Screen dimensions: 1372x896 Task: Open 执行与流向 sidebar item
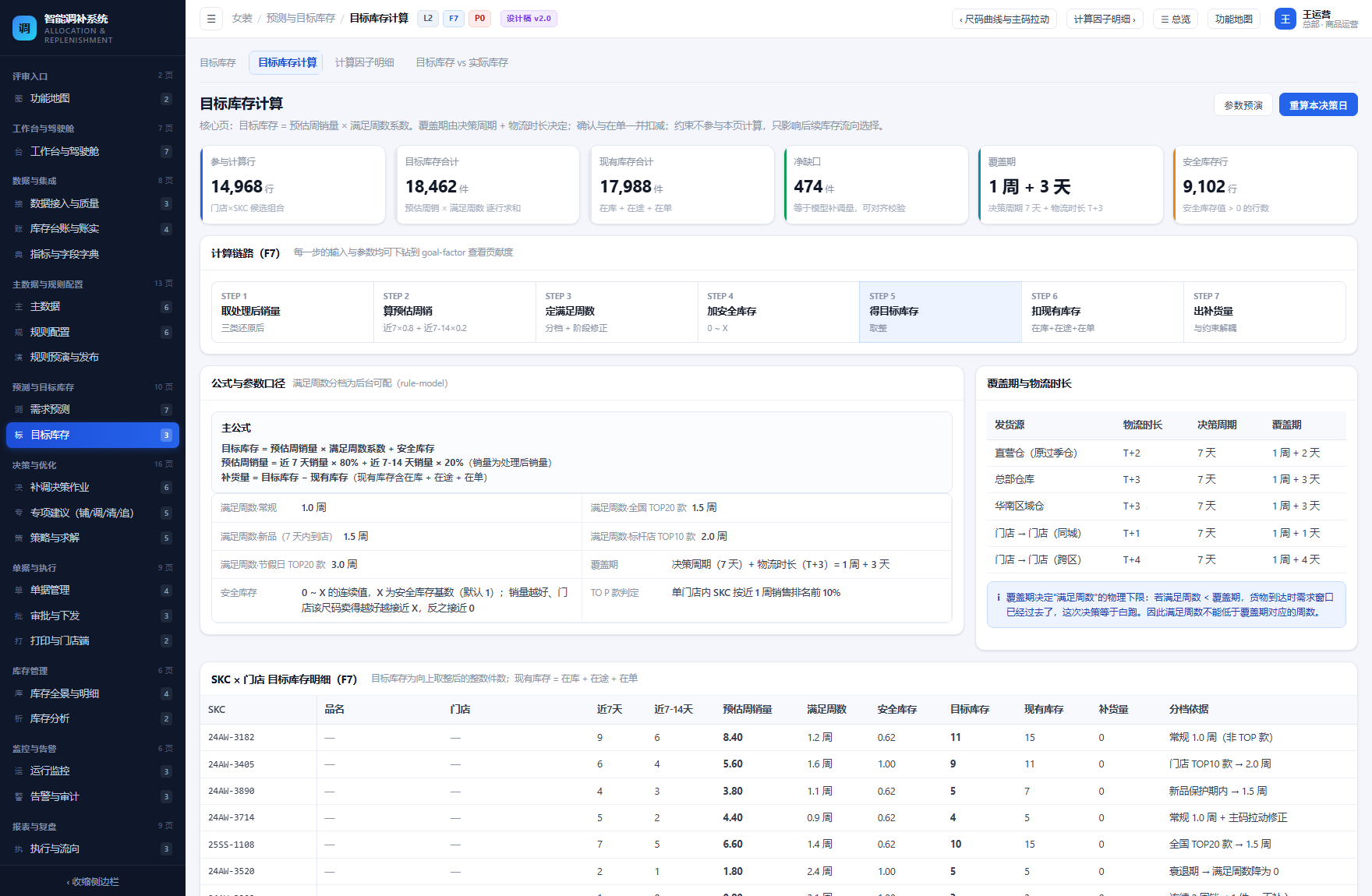(93, 848)
